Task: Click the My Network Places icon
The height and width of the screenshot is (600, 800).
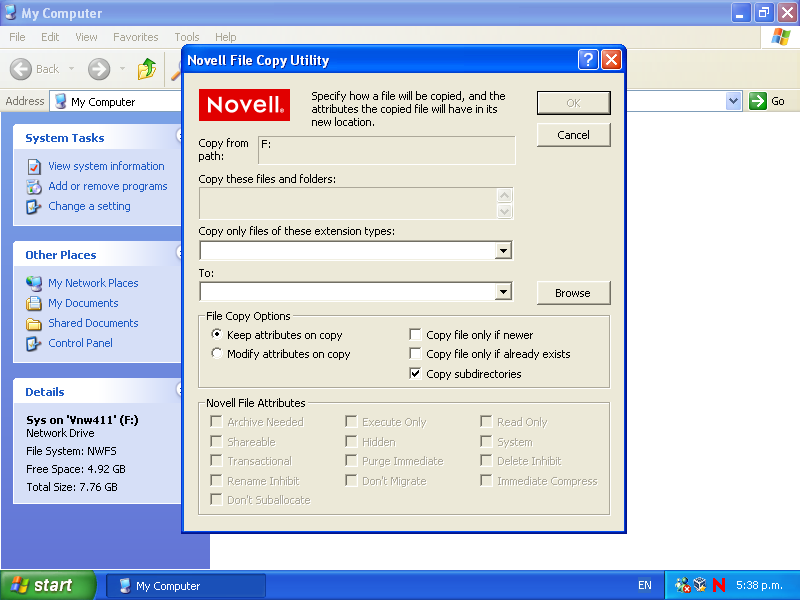Action: 34,283
